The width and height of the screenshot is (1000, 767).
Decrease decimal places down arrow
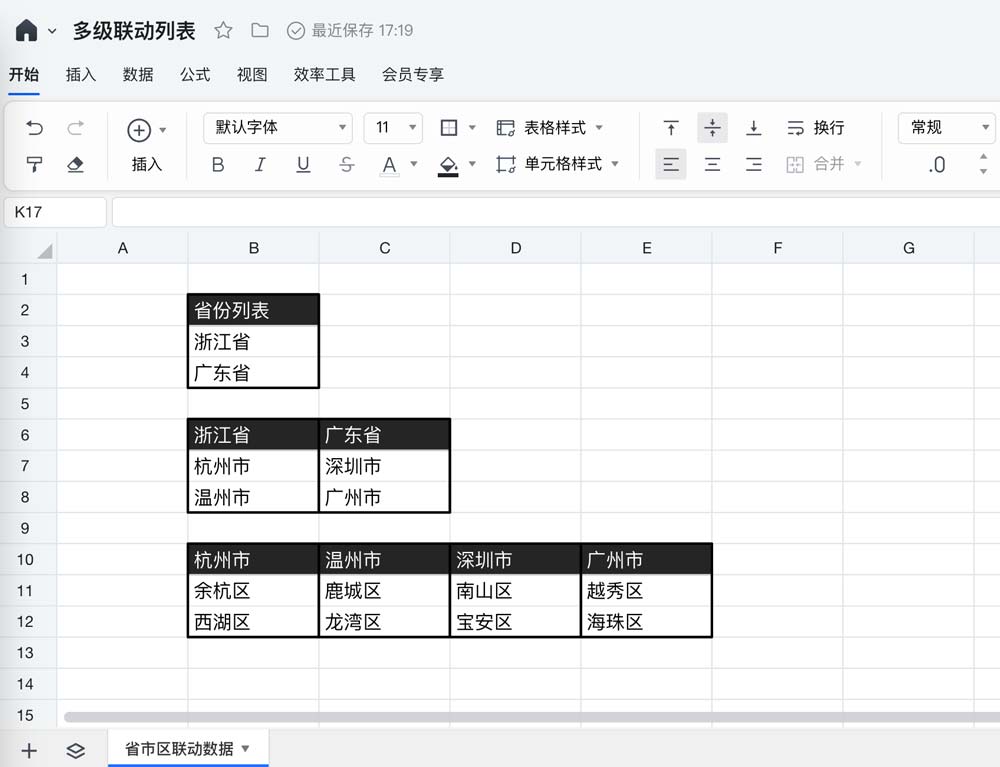point(984,172)
